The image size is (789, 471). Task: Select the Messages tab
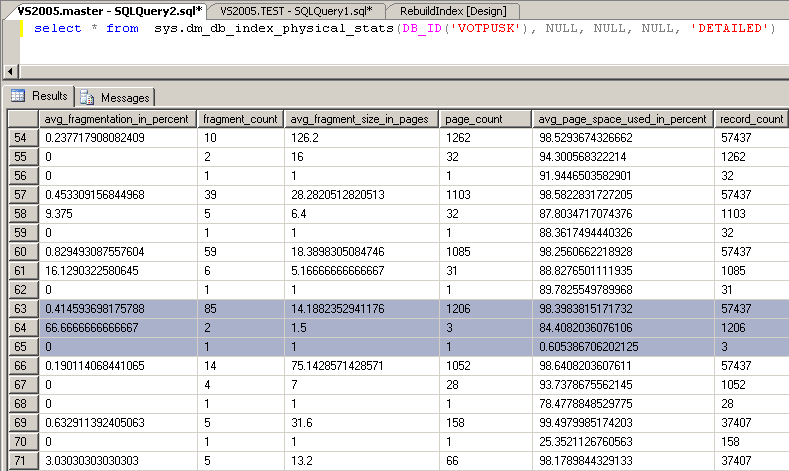115,97
